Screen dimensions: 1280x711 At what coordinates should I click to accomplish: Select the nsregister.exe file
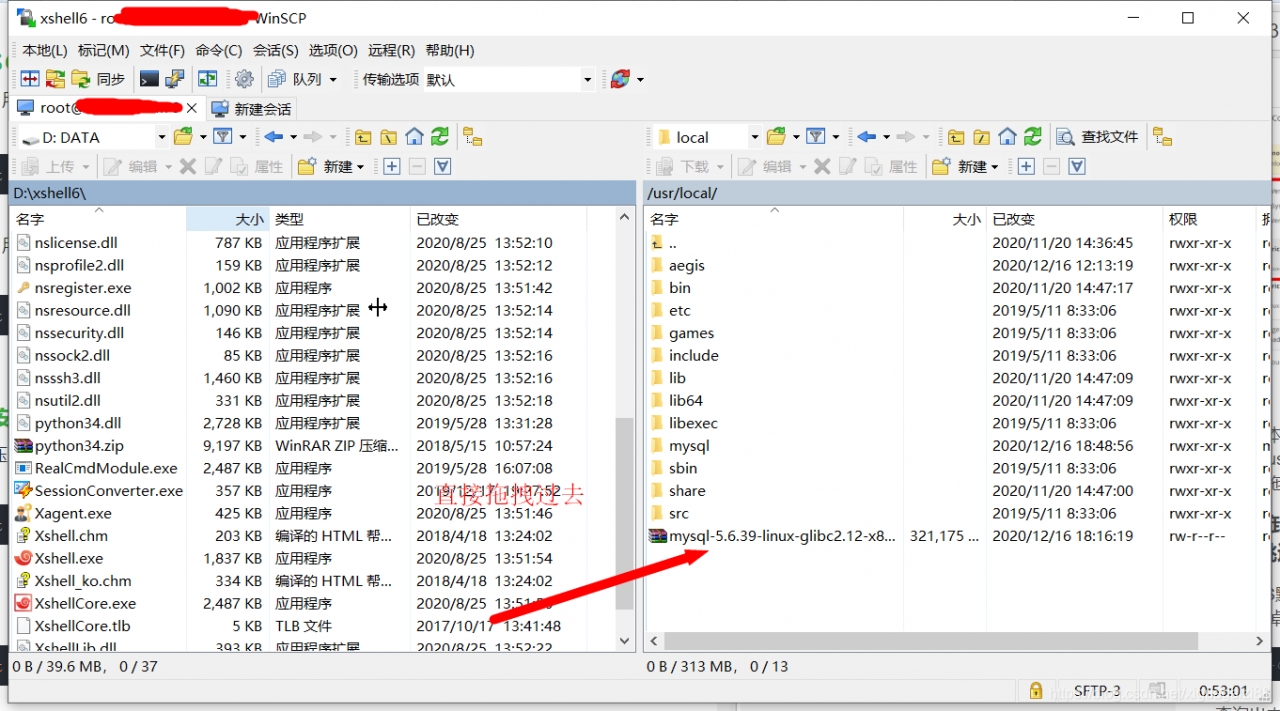click(x=73, y=288)
